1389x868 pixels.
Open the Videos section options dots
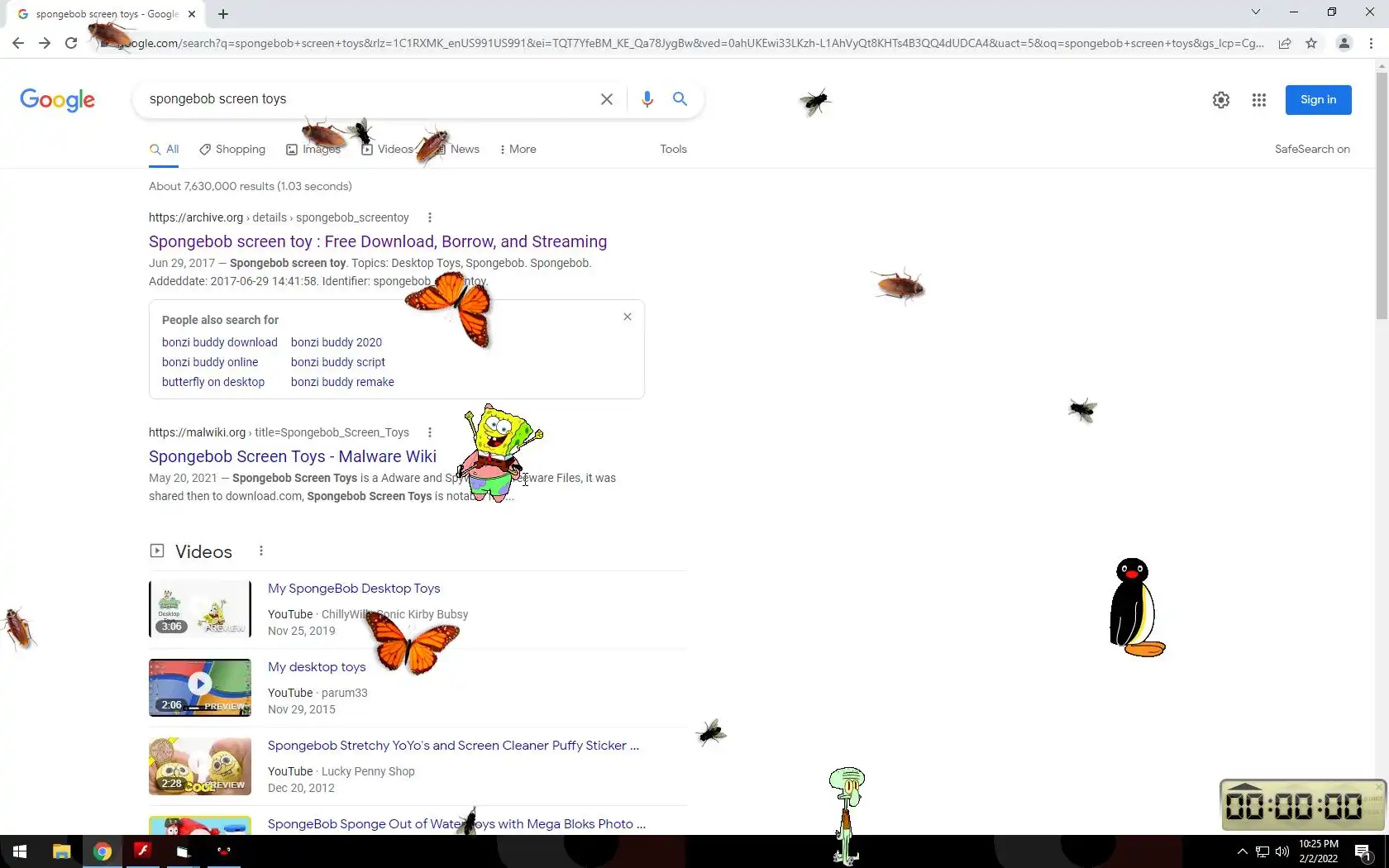261,551
